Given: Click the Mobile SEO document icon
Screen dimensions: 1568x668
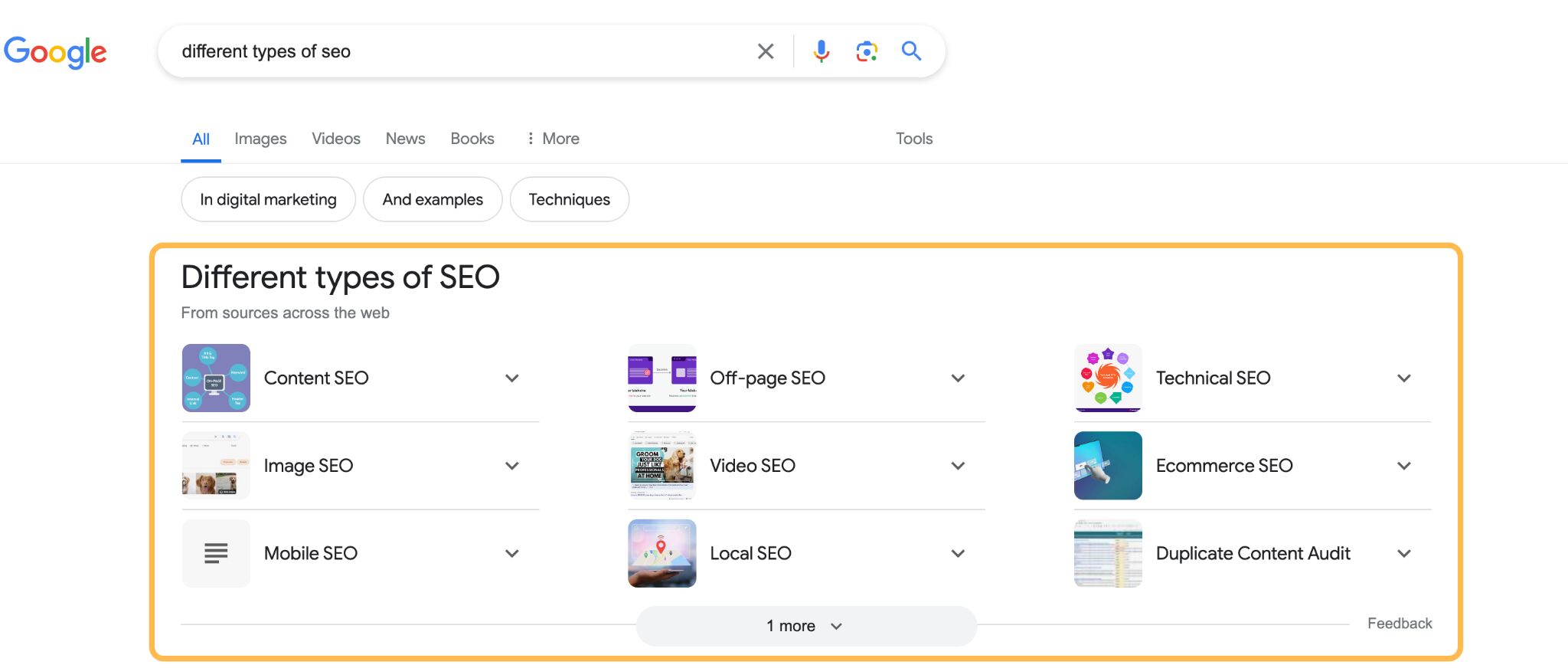Looking at the screenshot, I should pos(216,553).
